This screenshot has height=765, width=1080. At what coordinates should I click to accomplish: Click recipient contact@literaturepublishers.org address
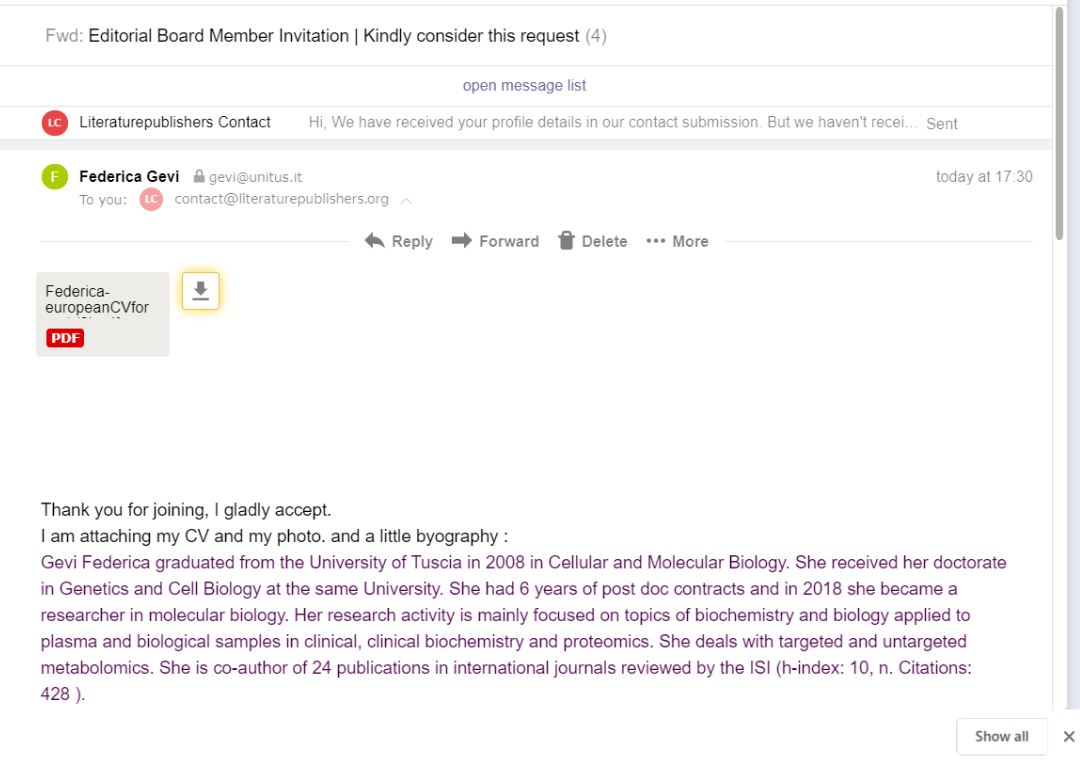[281, 199]
